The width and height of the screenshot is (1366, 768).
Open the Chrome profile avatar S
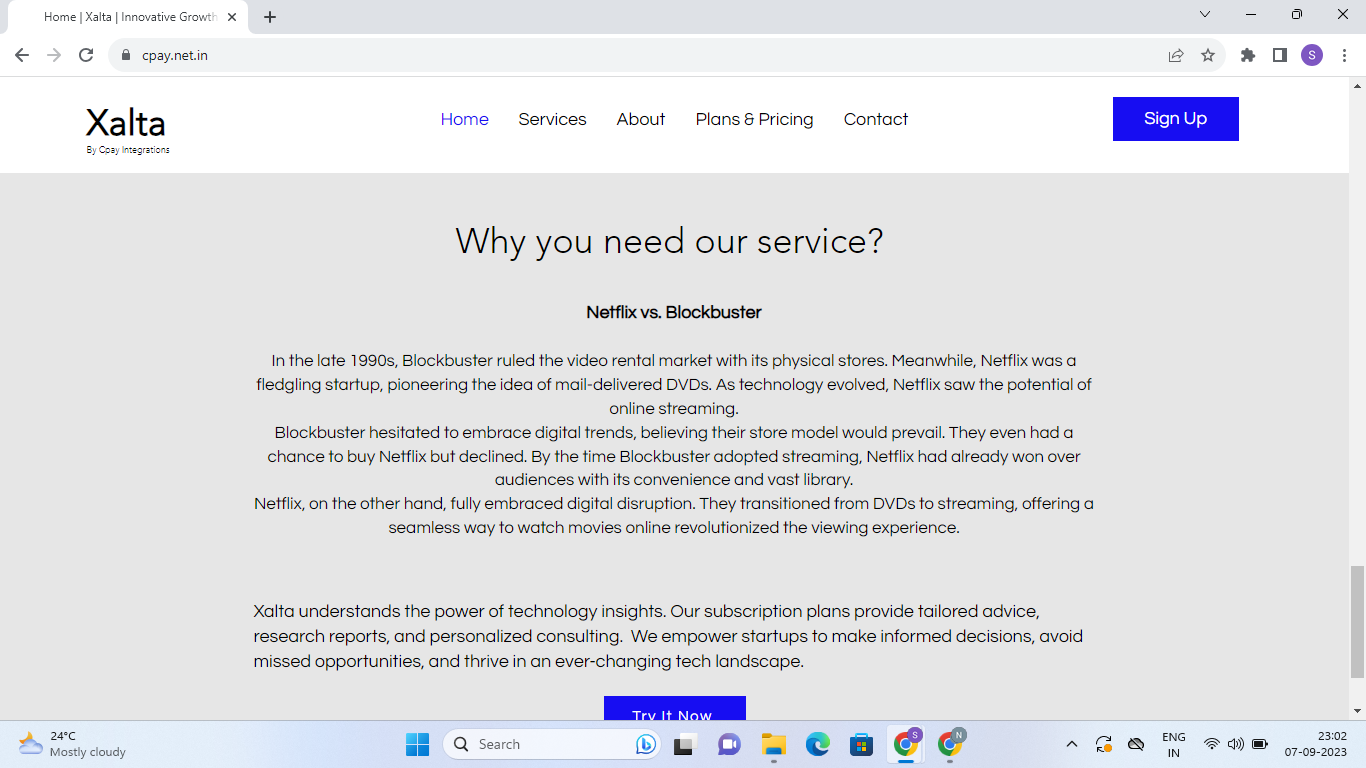[x=1312, y=55]
